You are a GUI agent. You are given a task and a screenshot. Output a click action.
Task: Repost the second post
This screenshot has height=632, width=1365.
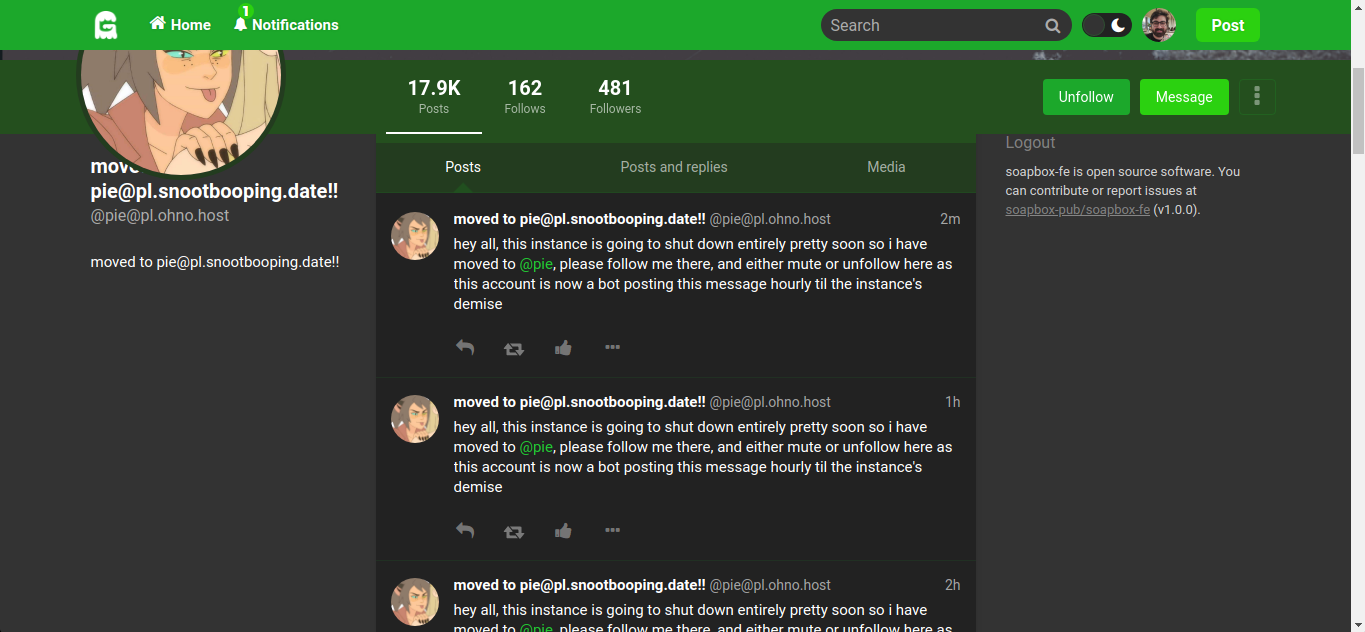(x=514, y=532)
